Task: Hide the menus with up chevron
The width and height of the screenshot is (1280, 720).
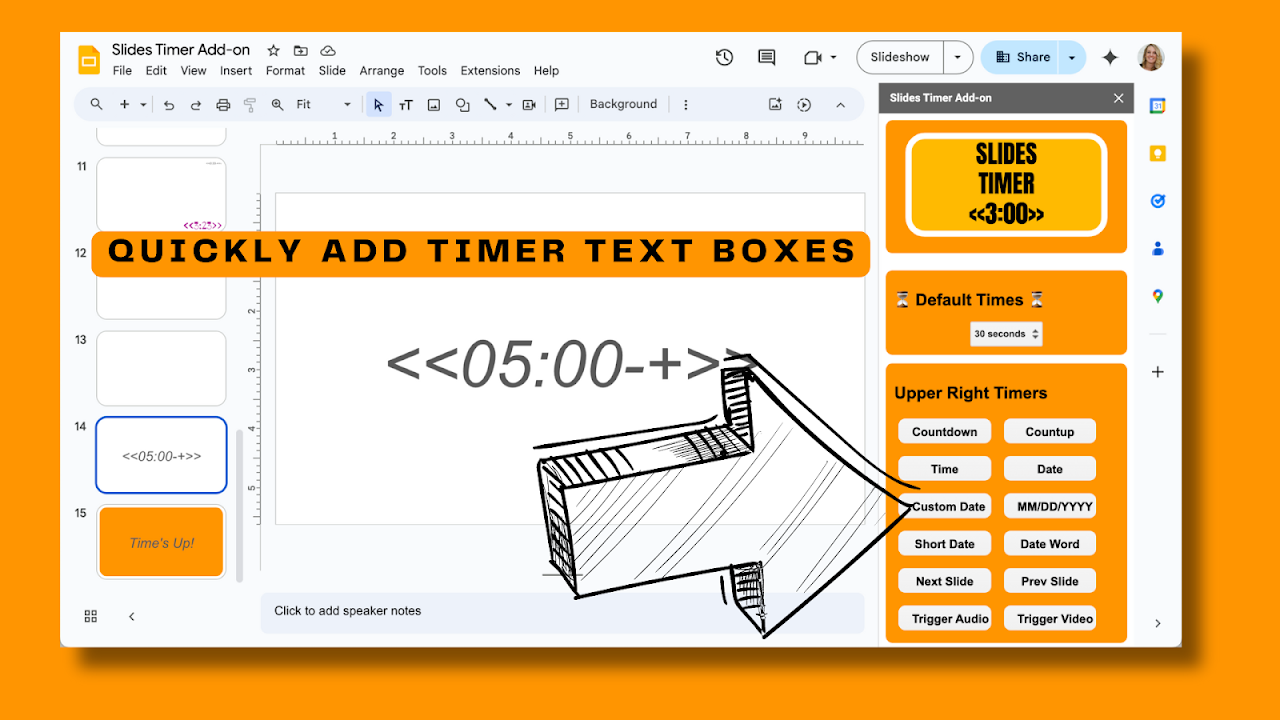Action: point(840,104)
